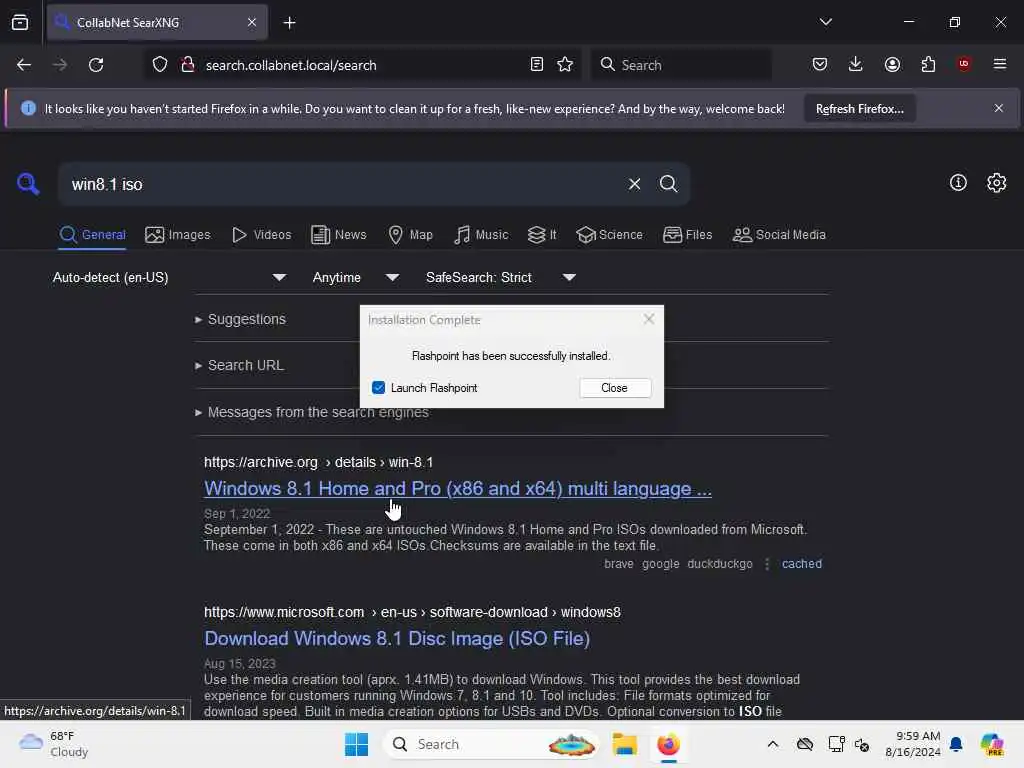The height and width of the screenshot is (768, 1024).
Task: Switch to the Map category tab
Action: click(x=410, y=235)
